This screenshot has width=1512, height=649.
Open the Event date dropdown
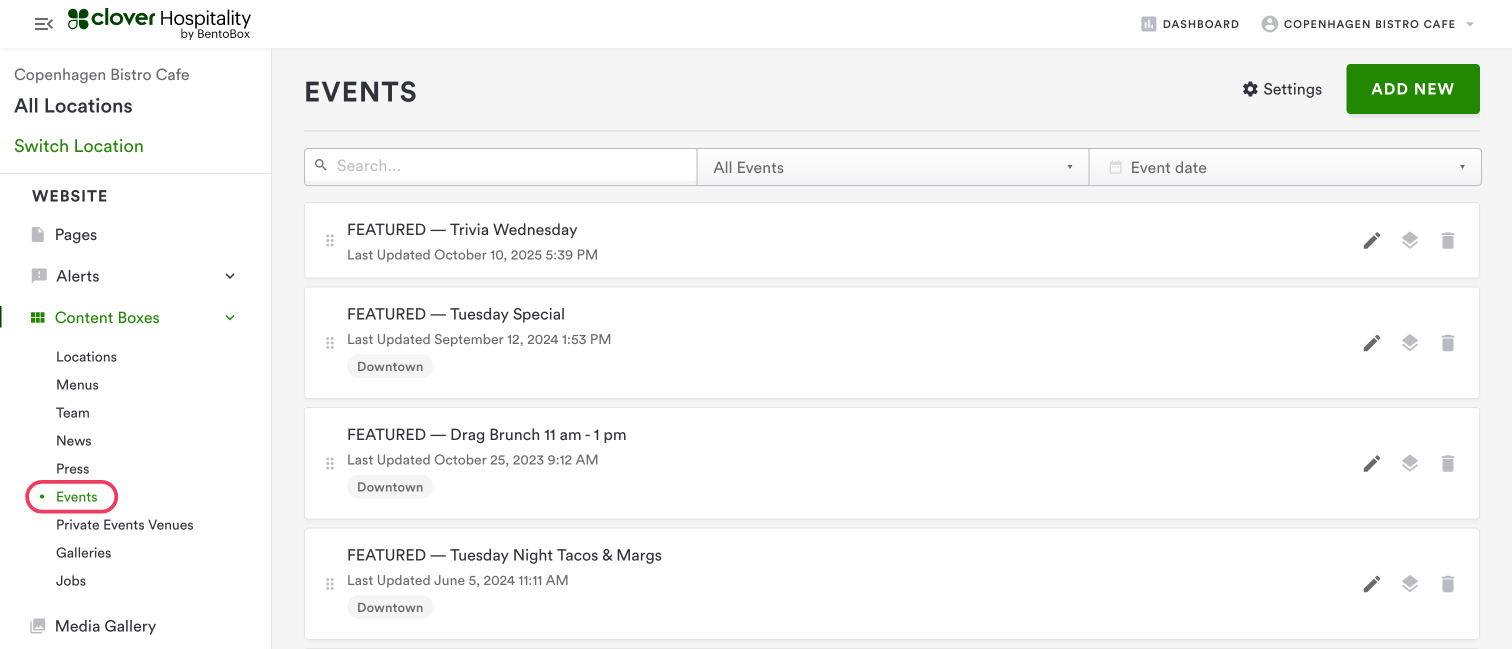coord(1284,167)
